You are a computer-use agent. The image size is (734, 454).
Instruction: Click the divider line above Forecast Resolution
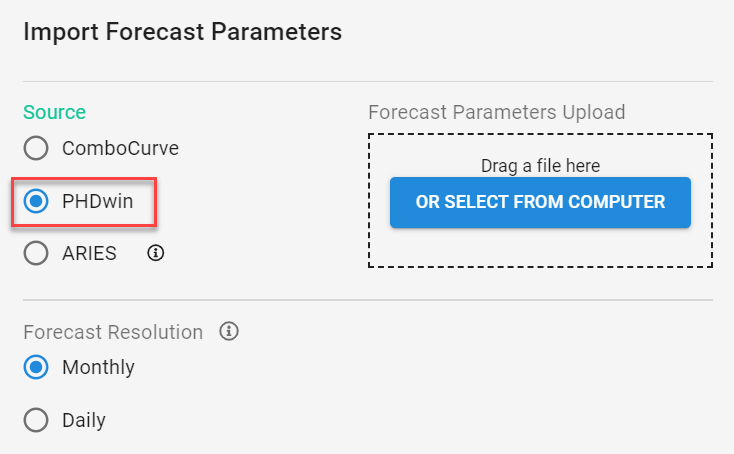(x=367, y=299)
